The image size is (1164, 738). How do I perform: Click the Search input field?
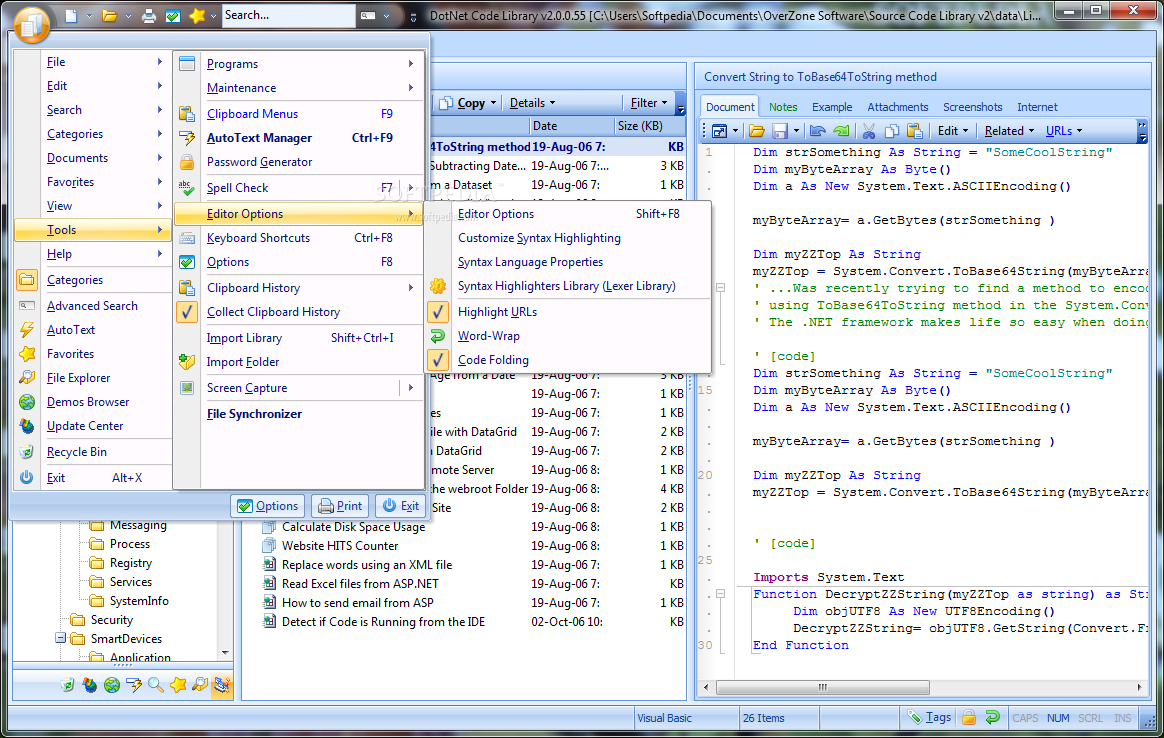(287, 15)
